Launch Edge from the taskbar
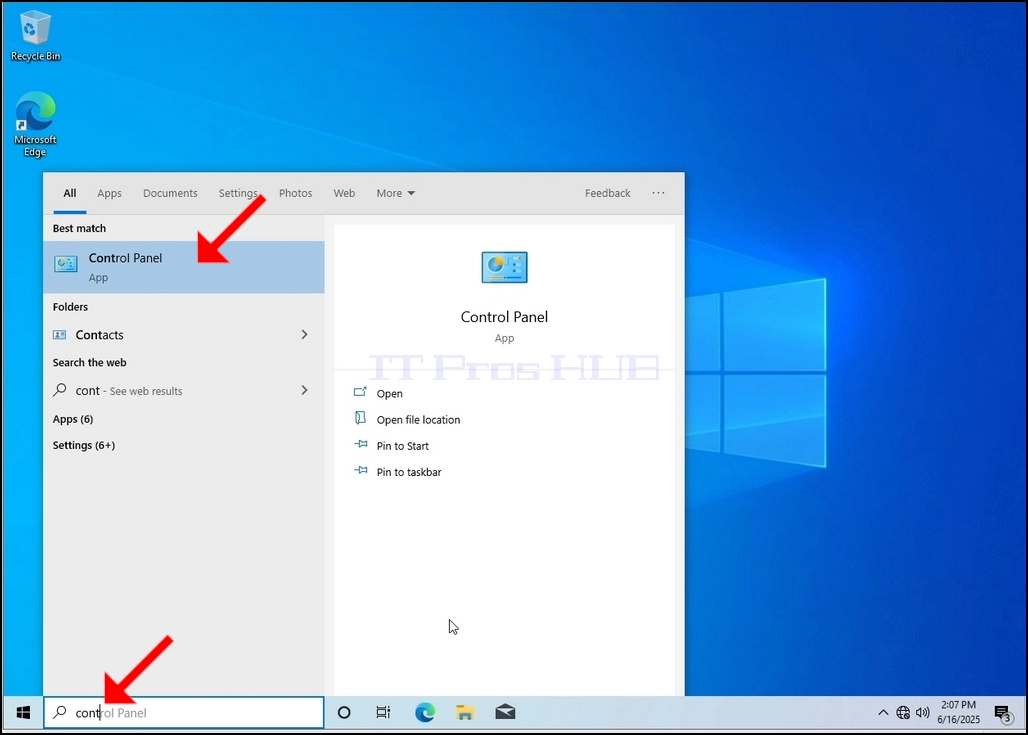 [425, 712]
